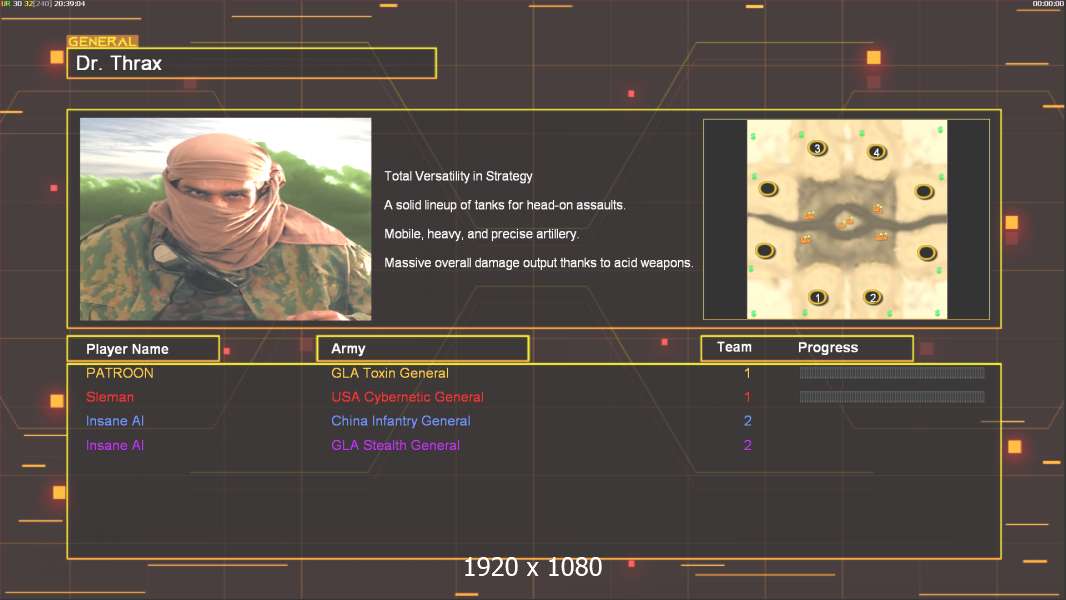The width and height of the screenshot is (1066, 600).
Task: Pick start position 3 marker on map
Action: [x=817, y=148]
